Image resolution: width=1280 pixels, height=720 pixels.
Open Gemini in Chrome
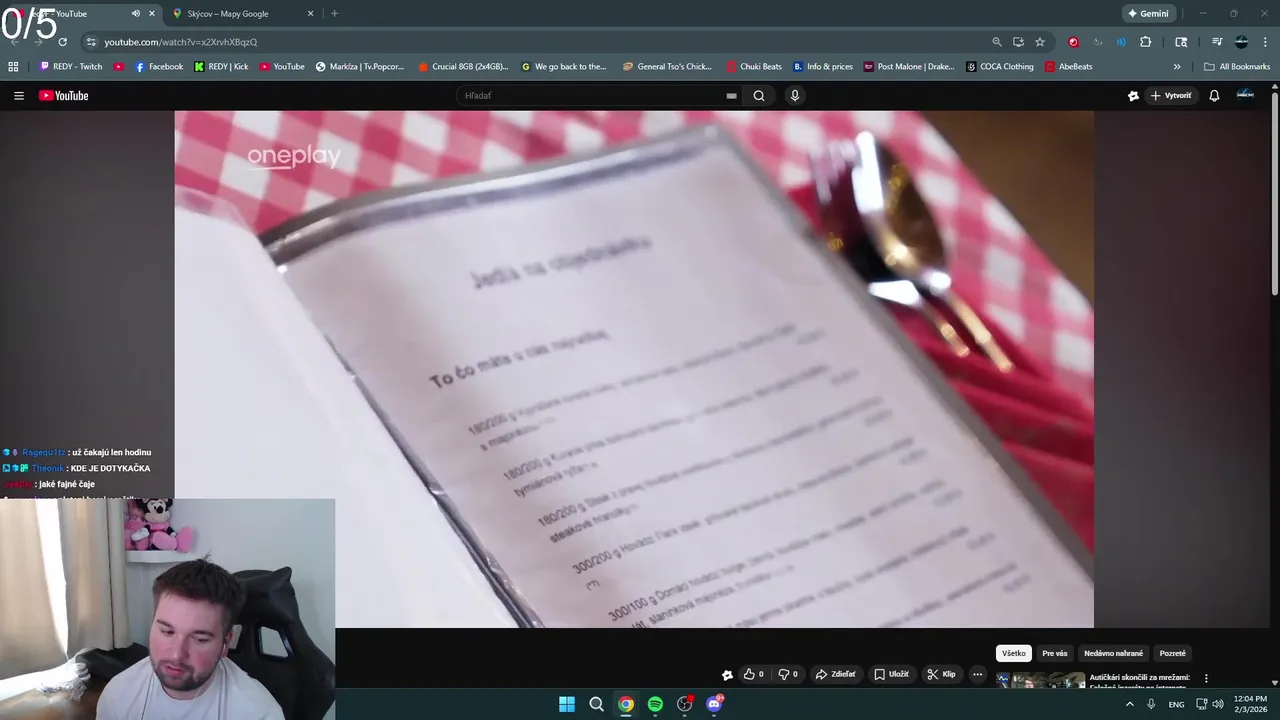click(x=1148, y=14)
